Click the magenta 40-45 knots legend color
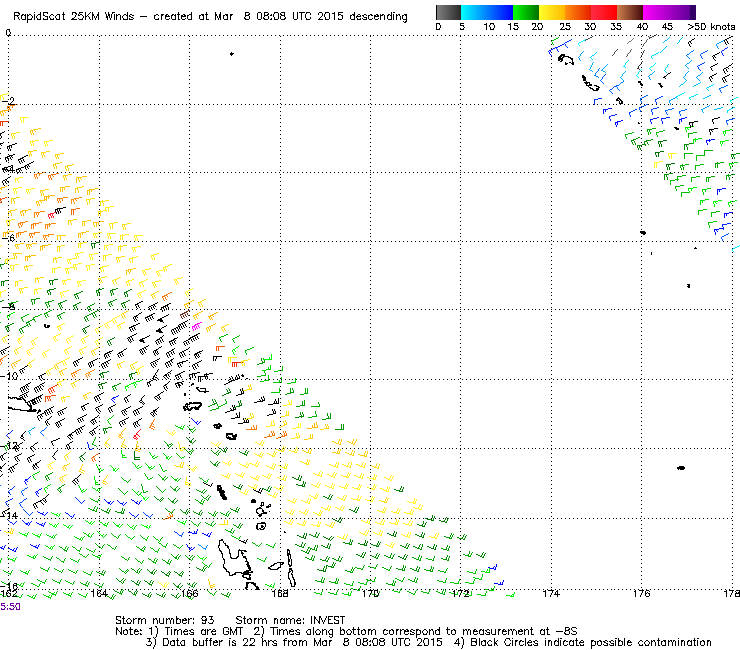740x650 pixels. (656, 12)
